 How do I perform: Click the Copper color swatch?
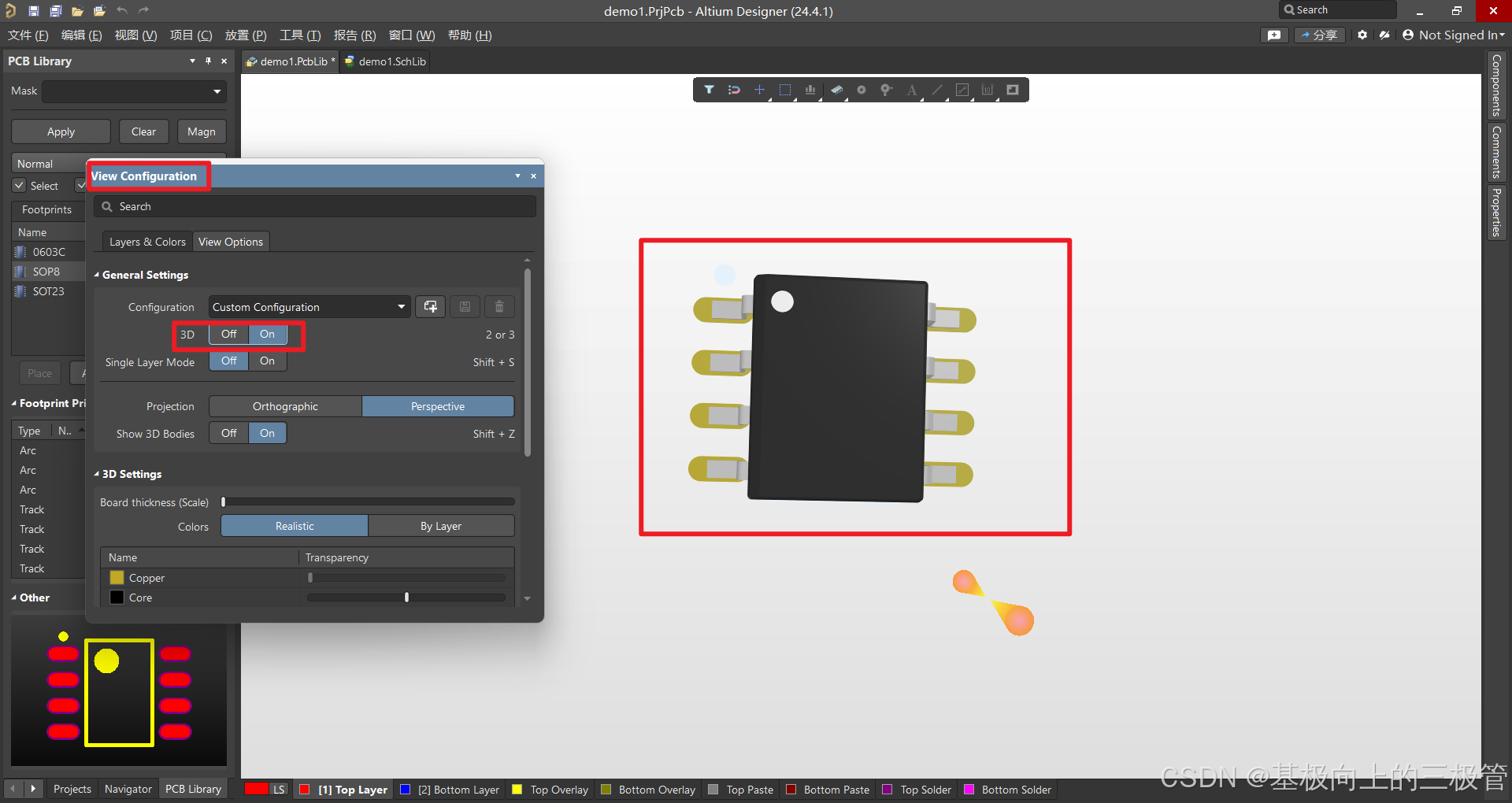[117, 578]
